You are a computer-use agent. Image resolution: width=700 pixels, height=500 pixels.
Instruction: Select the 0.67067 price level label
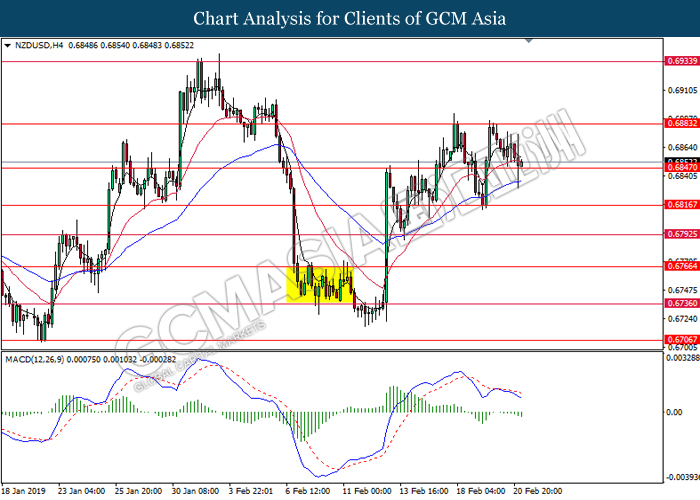point(681,339)
